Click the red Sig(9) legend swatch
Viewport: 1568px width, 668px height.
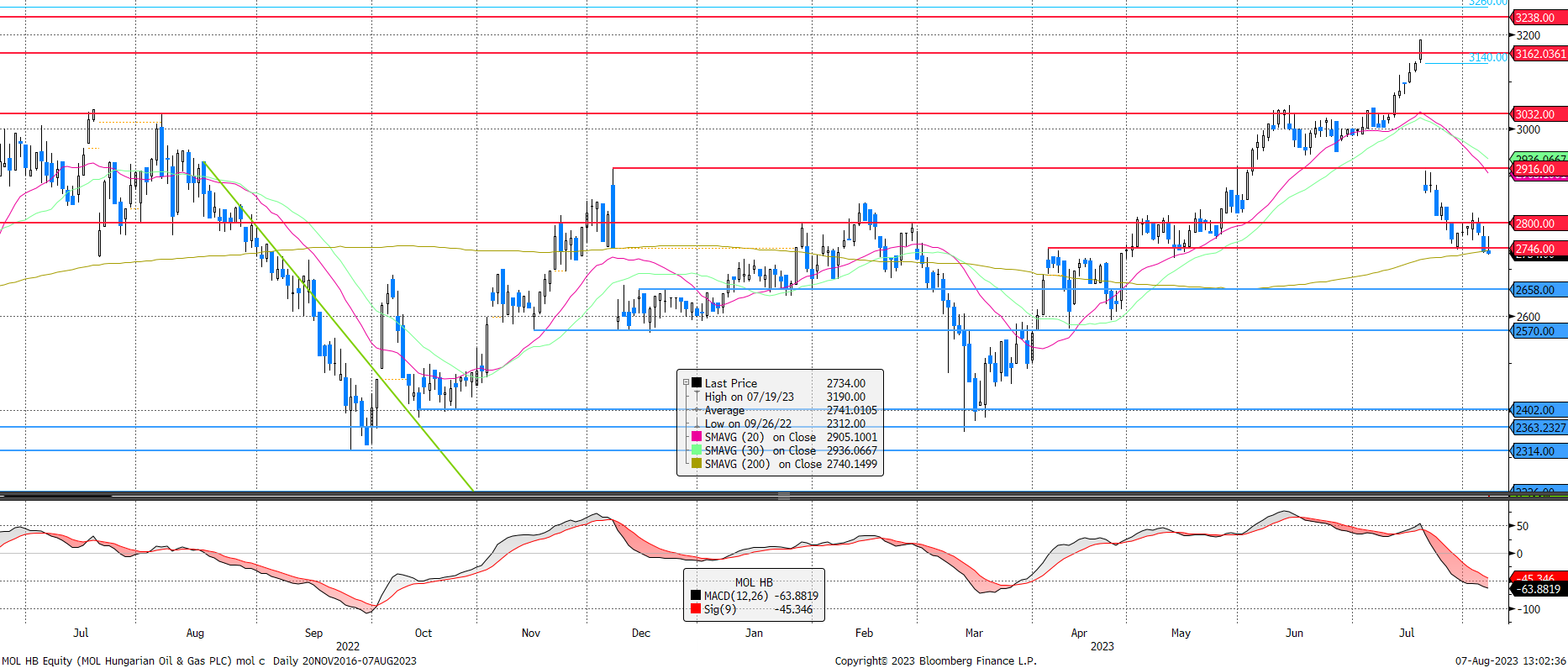pos(695,609)
